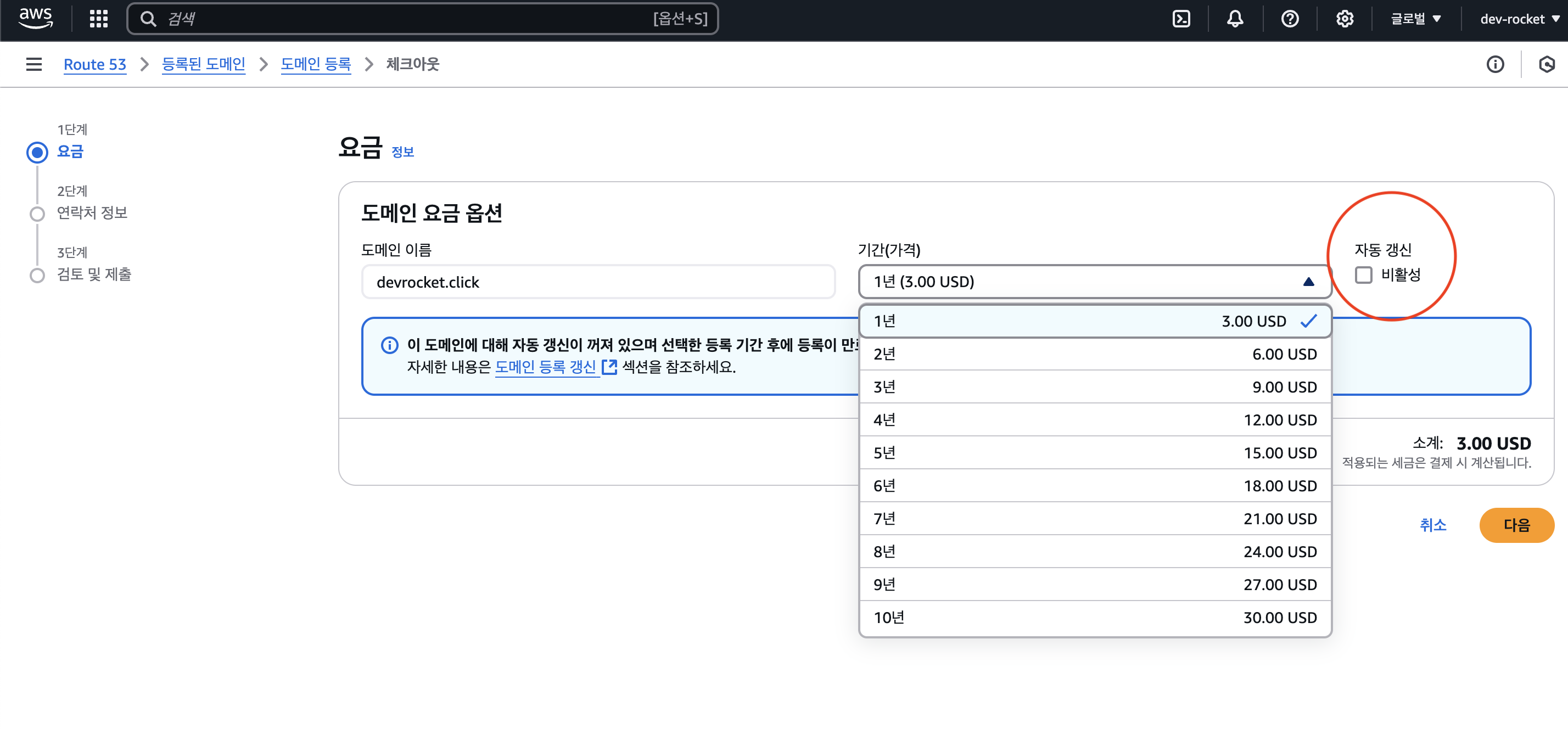This screenshot has height=729, width=1568.
Task: Click the AWS logo home icon
Action: [x=35, y=18]
